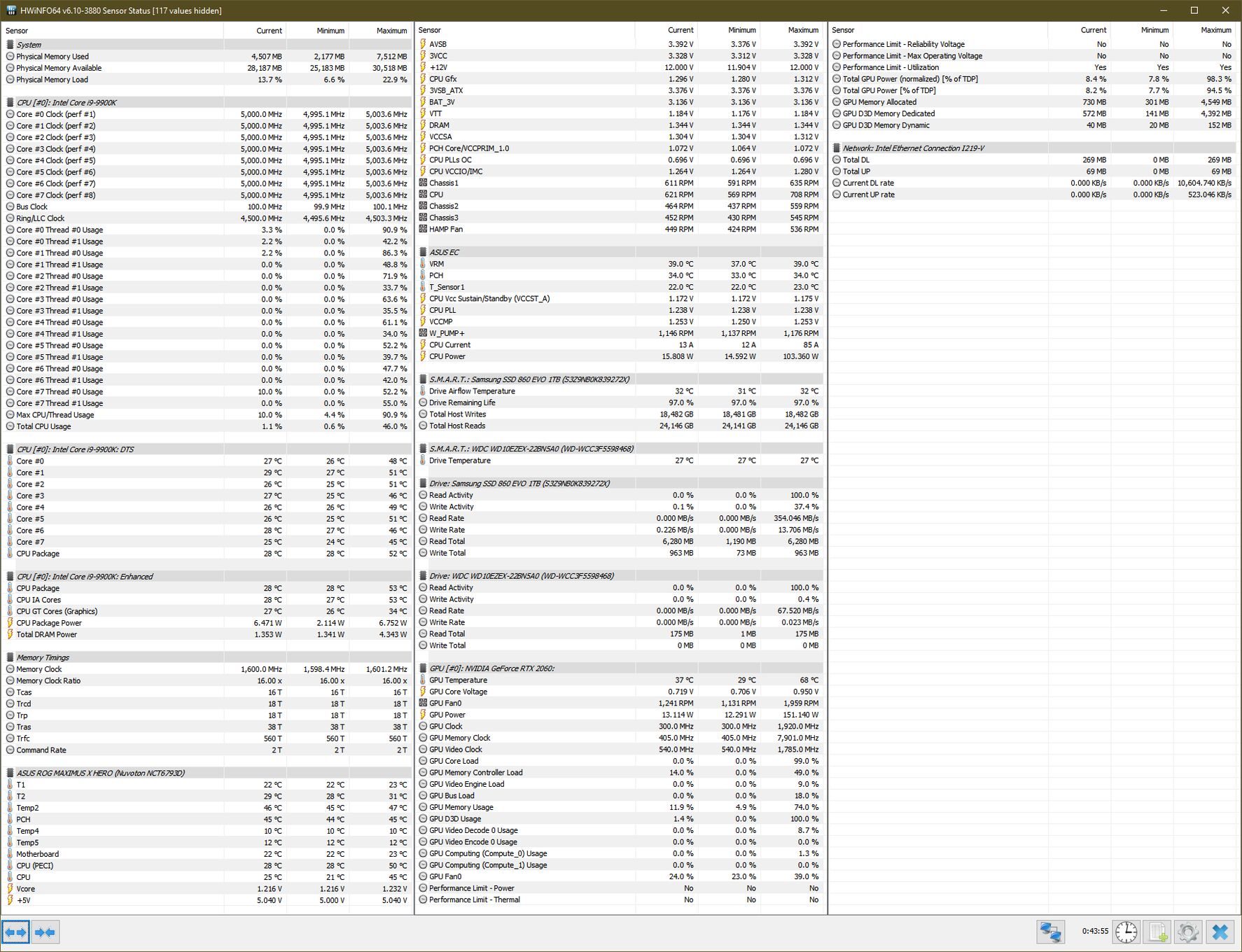The image size is (1242, 952).
Task: Select the Core #0 Clock (perf #1) row
Action: click(207, 114)
